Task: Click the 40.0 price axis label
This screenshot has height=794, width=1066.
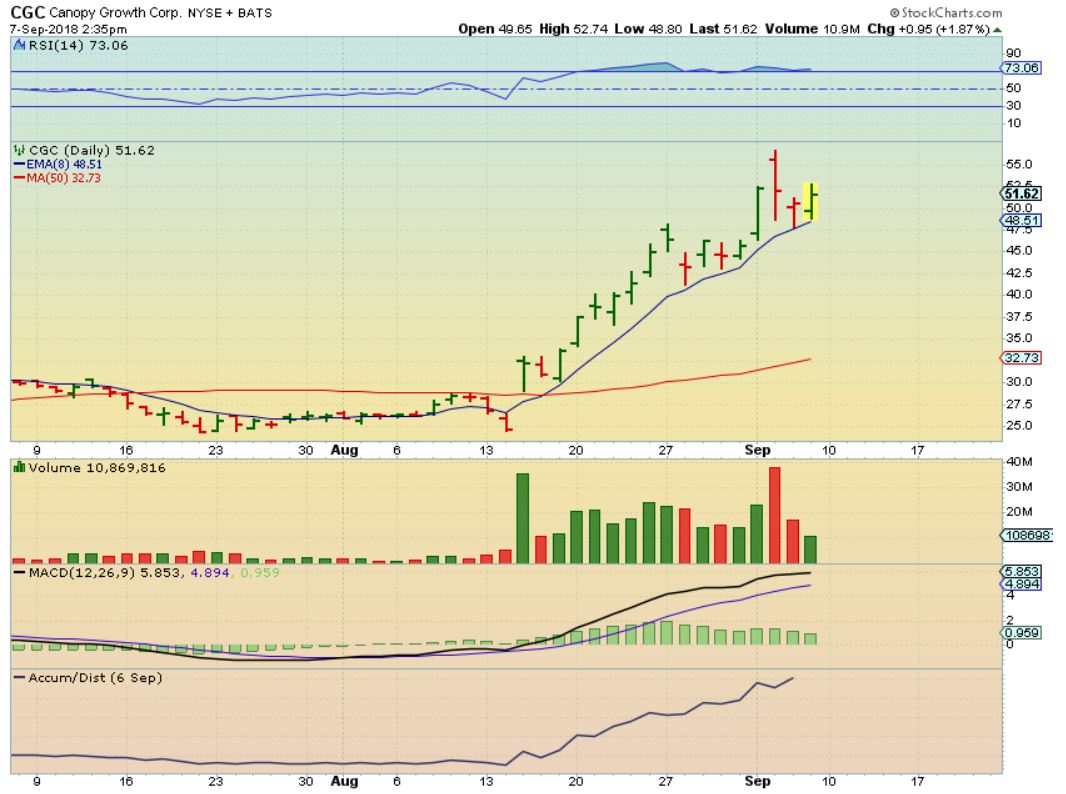Action: [1019, 294]
